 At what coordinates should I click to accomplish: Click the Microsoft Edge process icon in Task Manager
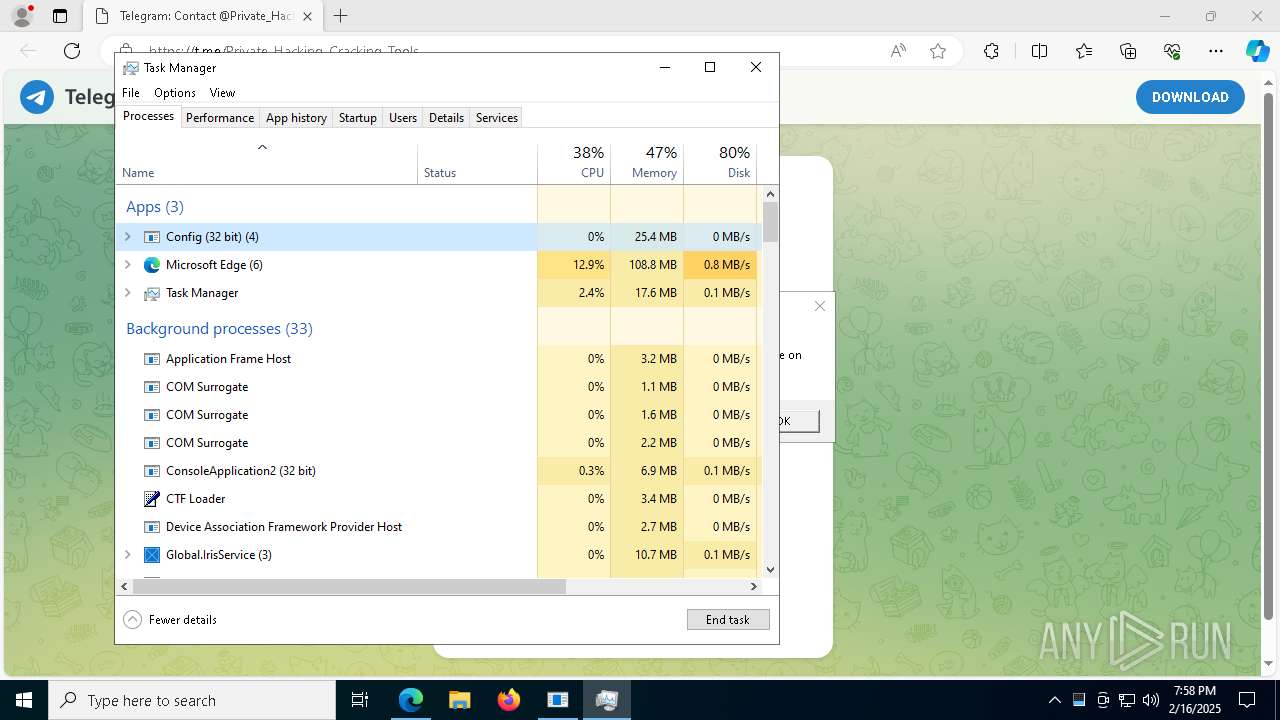tap(152, 265)
